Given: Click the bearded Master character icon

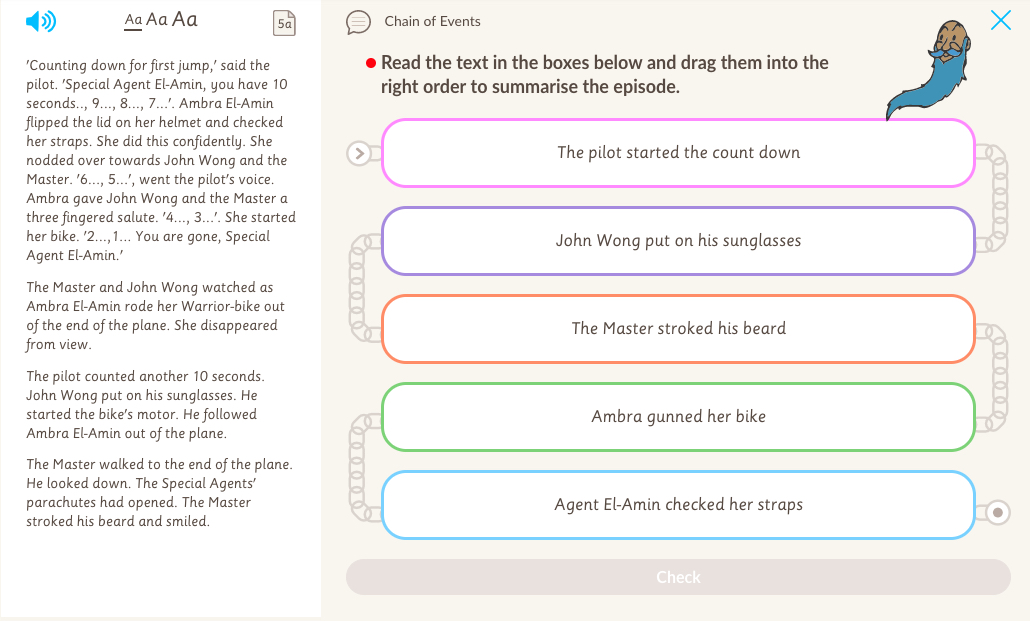Looking at the screenshot, I should [940, 68].
